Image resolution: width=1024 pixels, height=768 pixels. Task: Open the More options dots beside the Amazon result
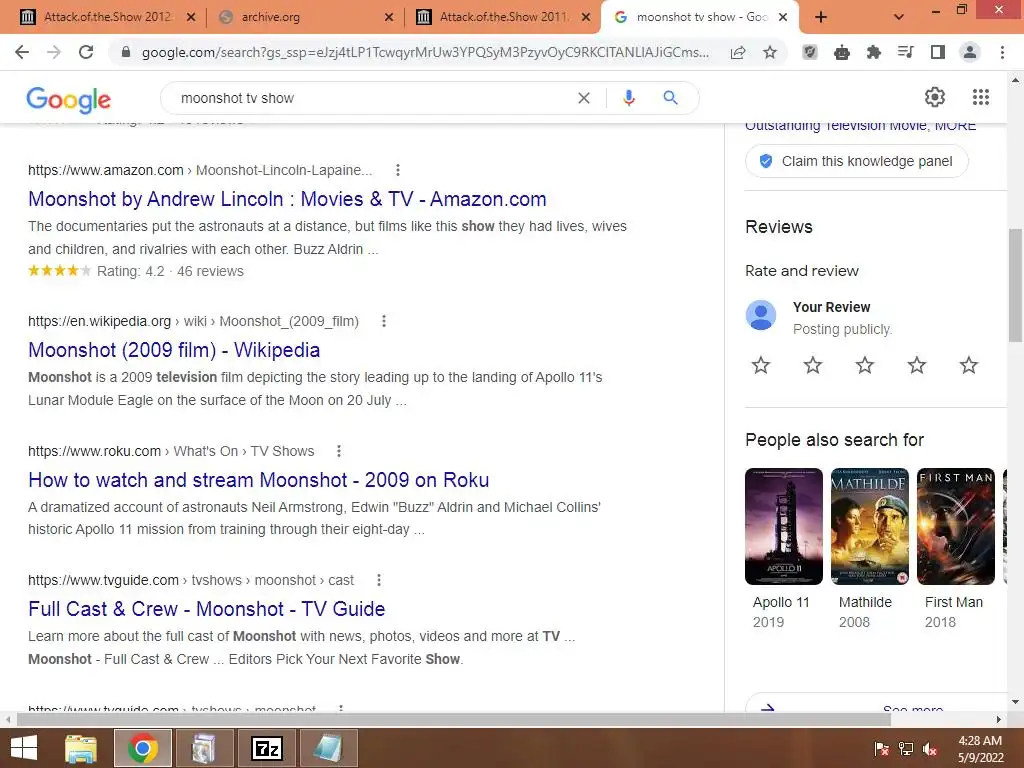398,170
